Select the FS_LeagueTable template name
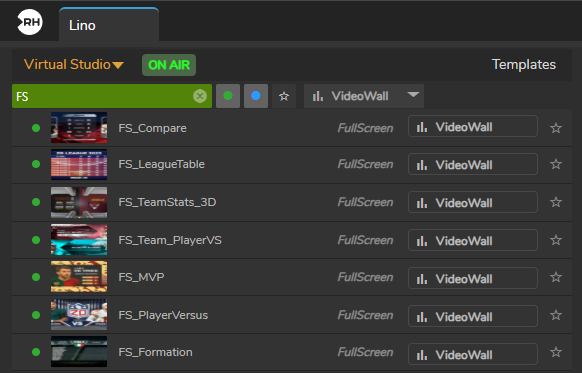The image size is (582, 373). click(x=161, y=164)
